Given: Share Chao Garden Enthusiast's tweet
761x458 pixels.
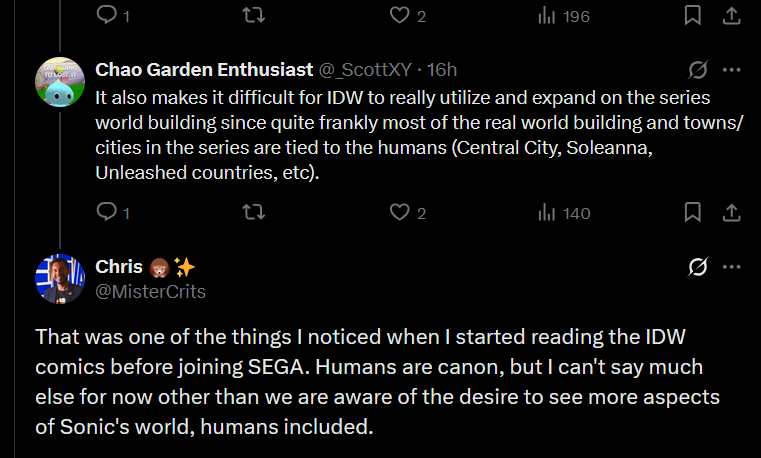Looking at the screenshot, I should 731,212.
